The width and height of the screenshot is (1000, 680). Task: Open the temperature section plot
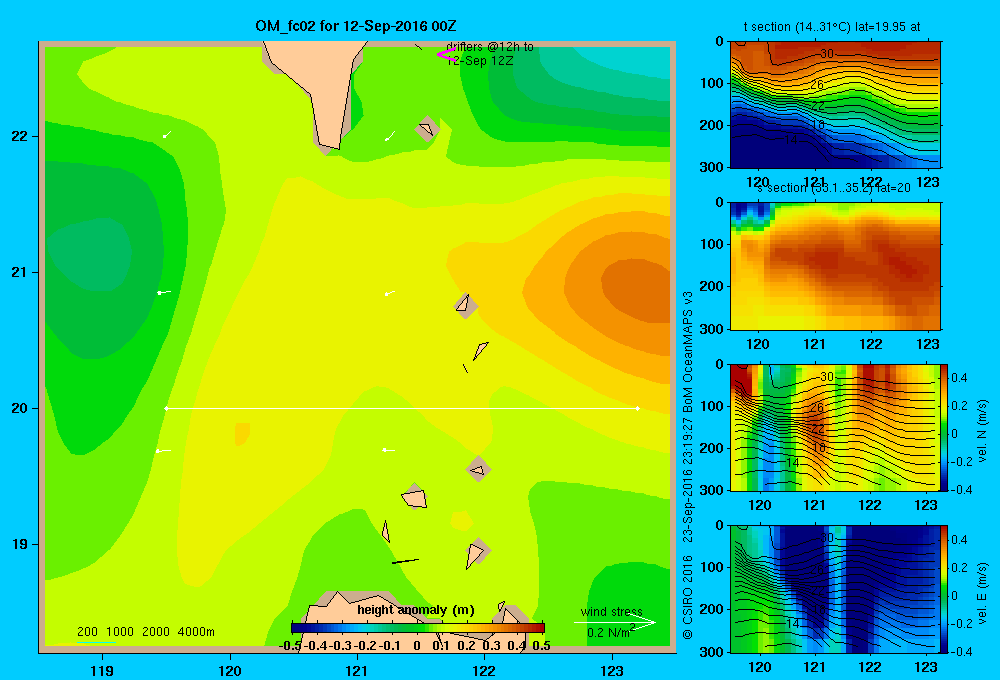[835, 105]
